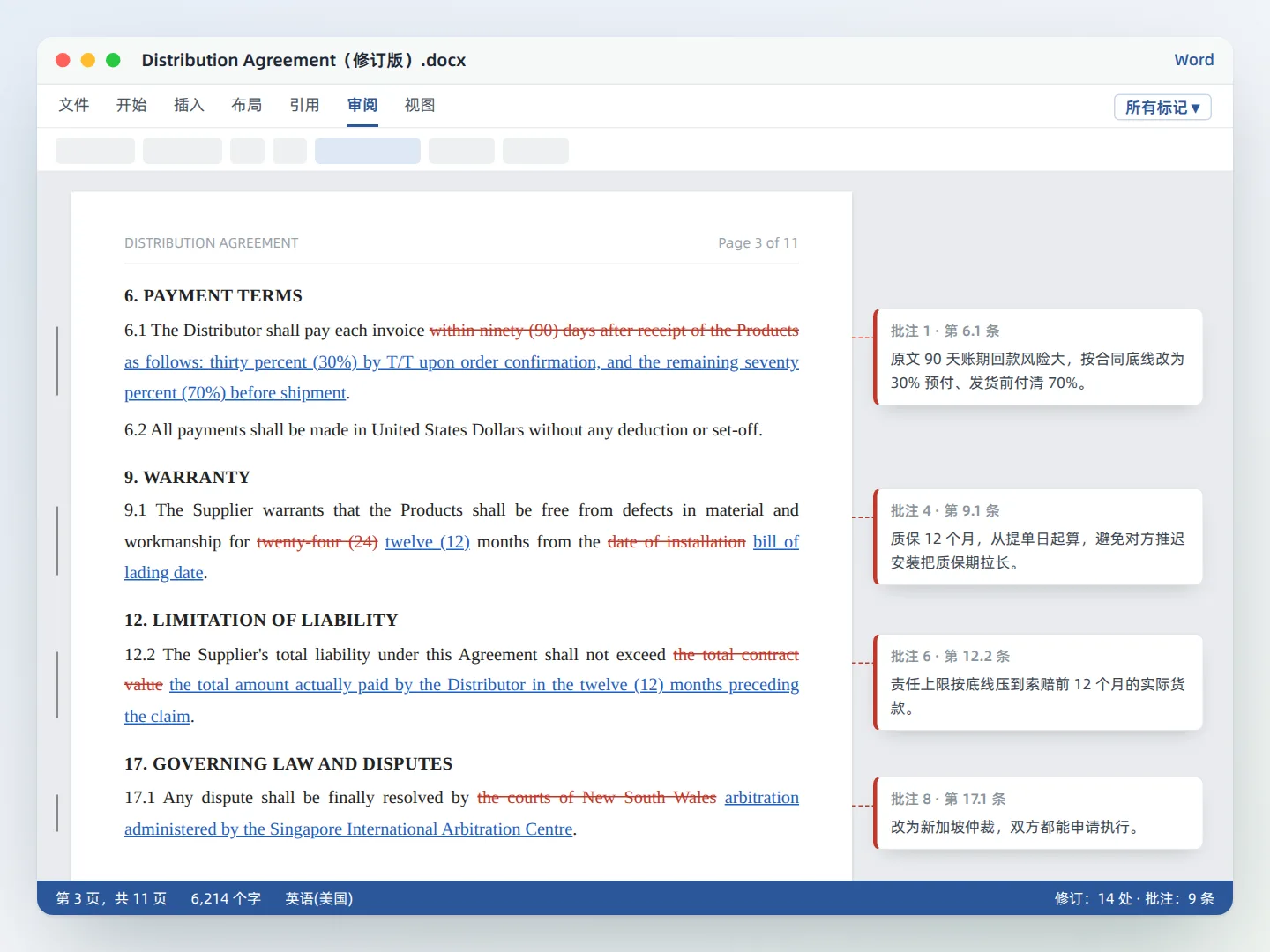Click deleted text 'twenty-four (24)'
This screenshot has width=1270, height=952.
tap(317, 541)
